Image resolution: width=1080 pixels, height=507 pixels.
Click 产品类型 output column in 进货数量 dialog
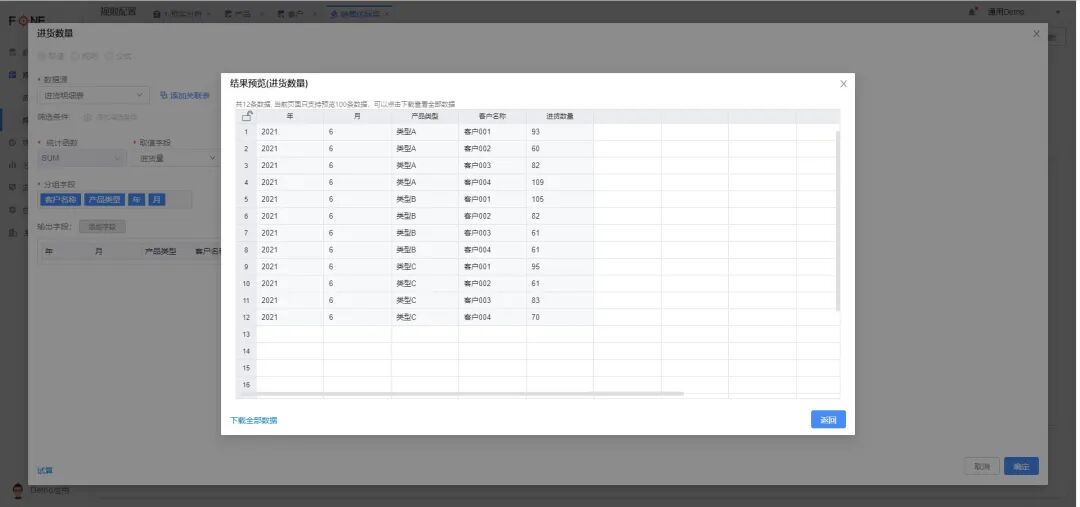tap(160, 252)
